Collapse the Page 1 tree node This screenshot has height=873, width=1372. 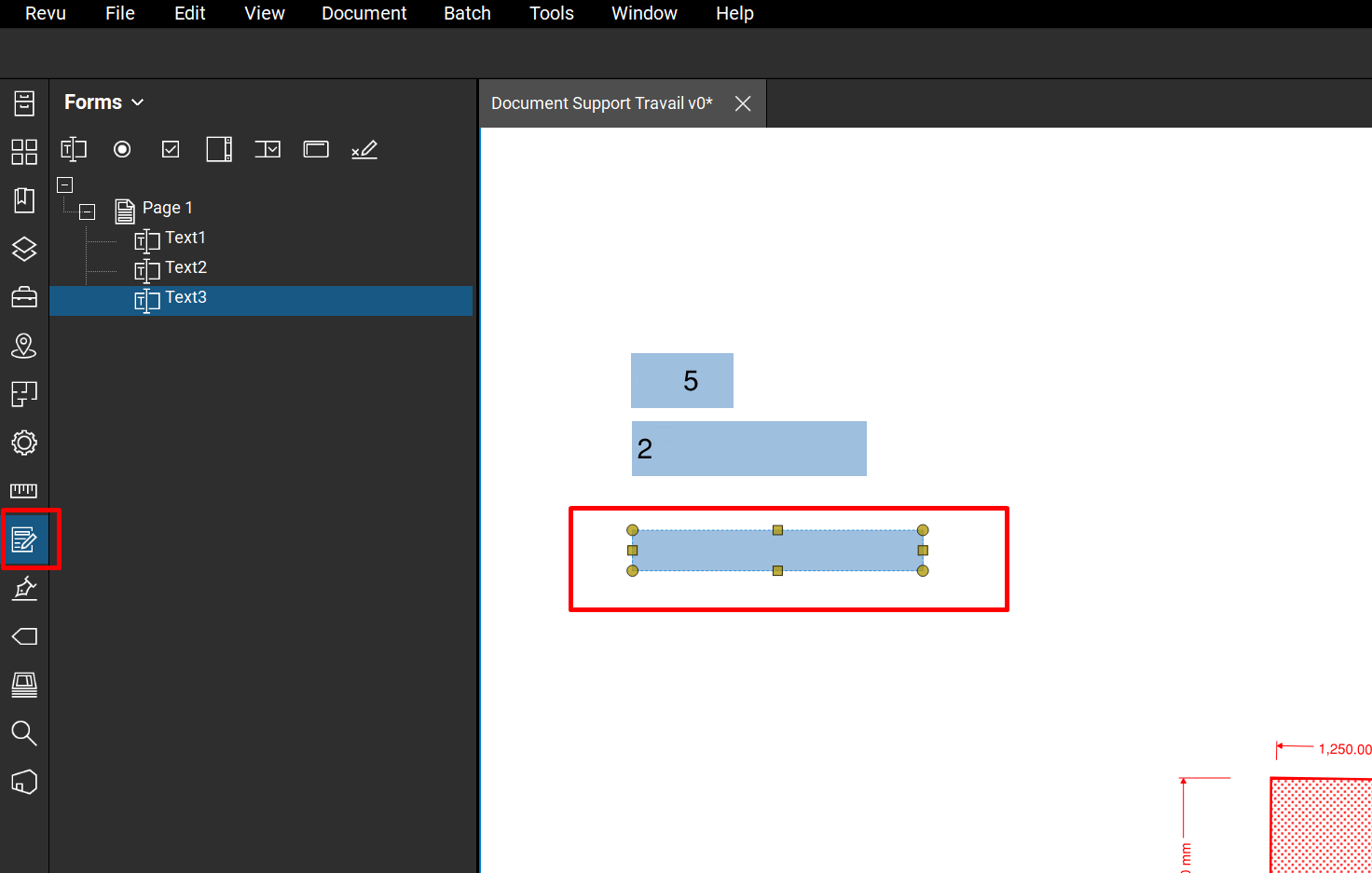(88, 211)
